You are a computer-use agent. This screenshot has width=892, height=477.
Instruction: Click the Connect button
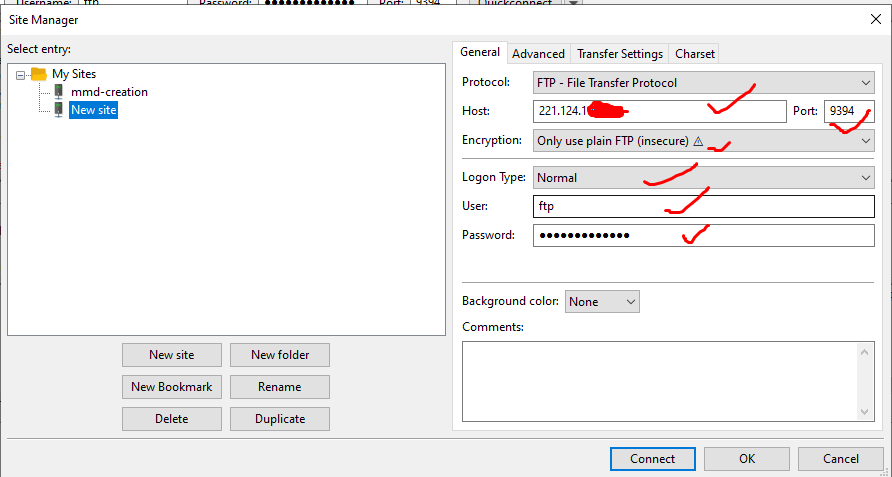click(653, 459)
